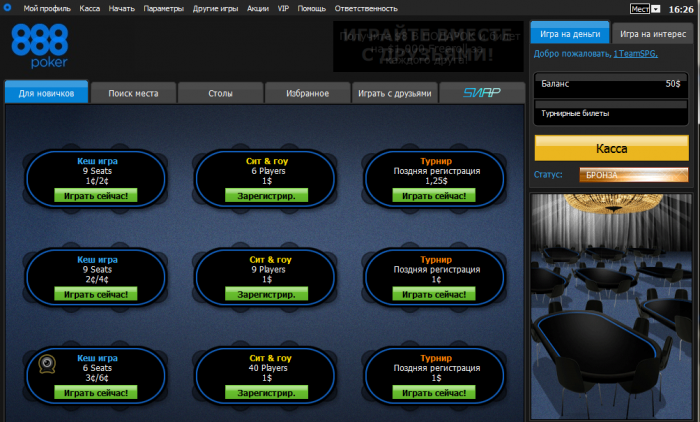Viewport: 700px width, 422px height.
Task: Register for 40 Players Sit & Go
Action: pos(266,393)
